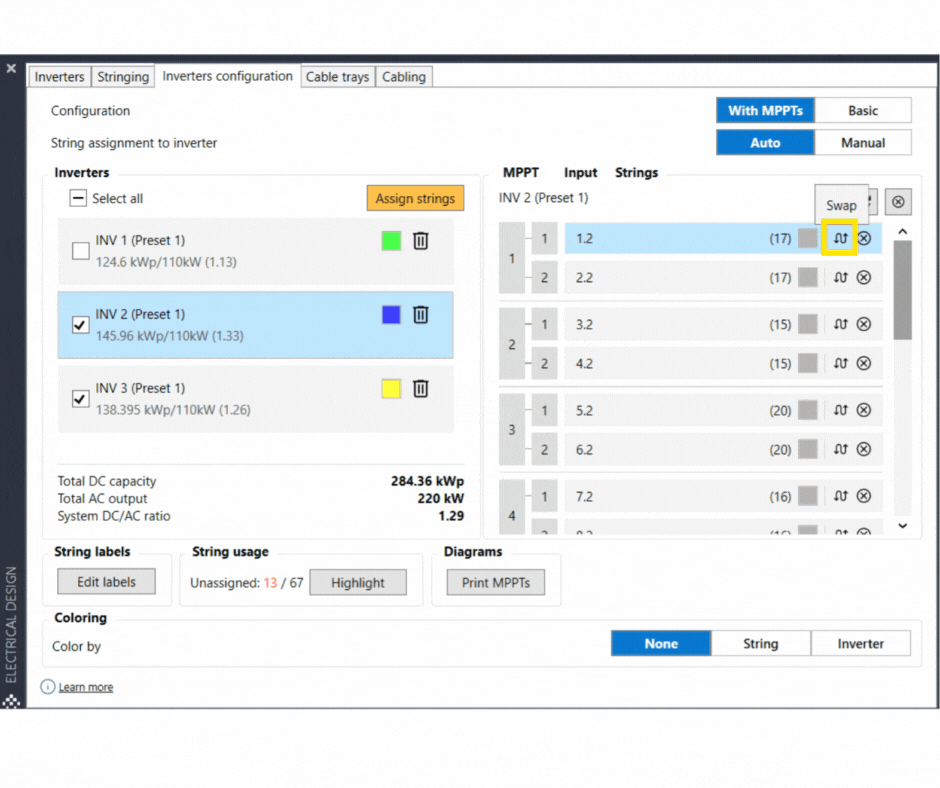Toggle the Select all checkbox
Screen dimensions: 940x788
pos(79,199)
